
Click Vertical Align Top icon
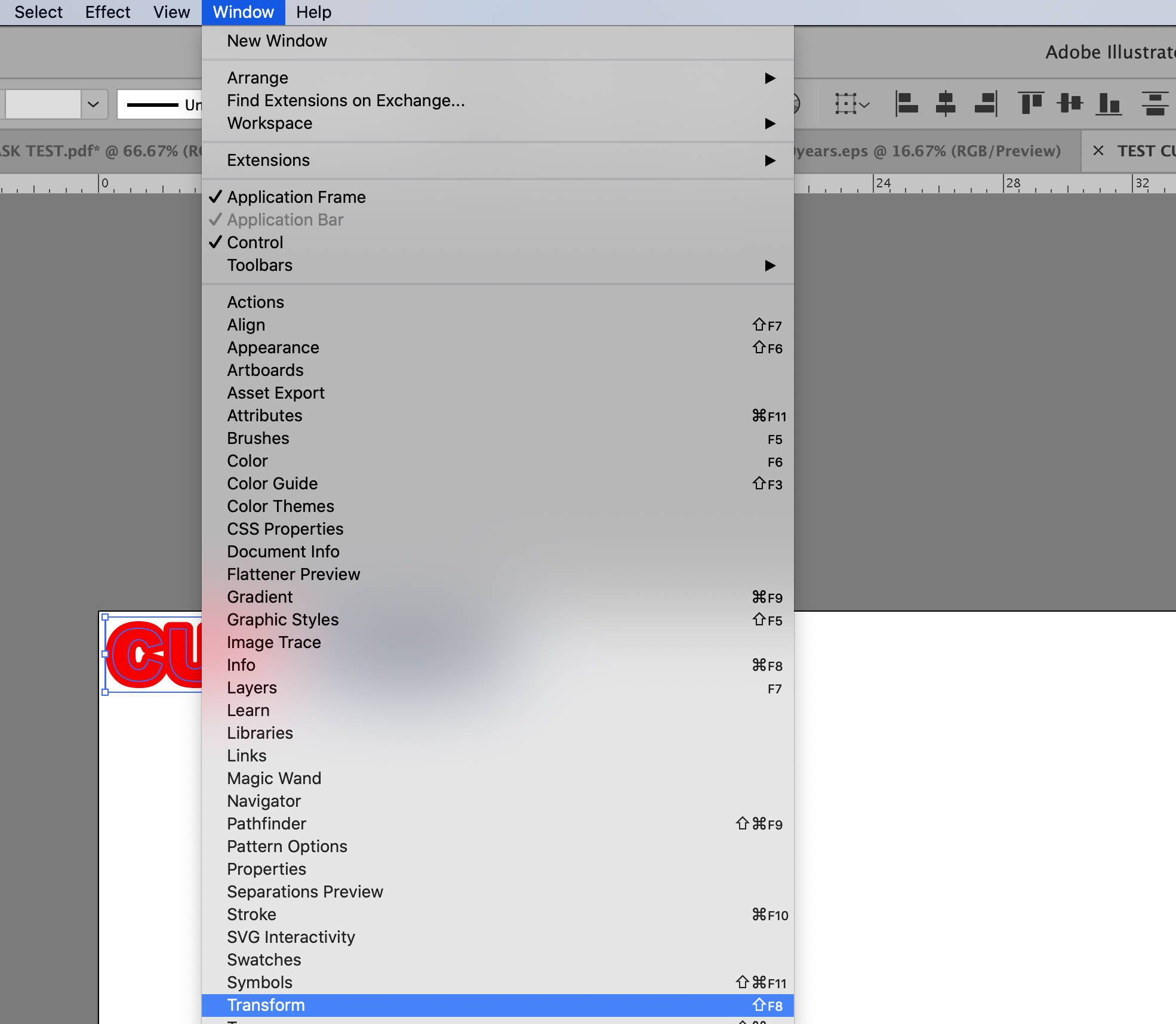(1031, 104)
